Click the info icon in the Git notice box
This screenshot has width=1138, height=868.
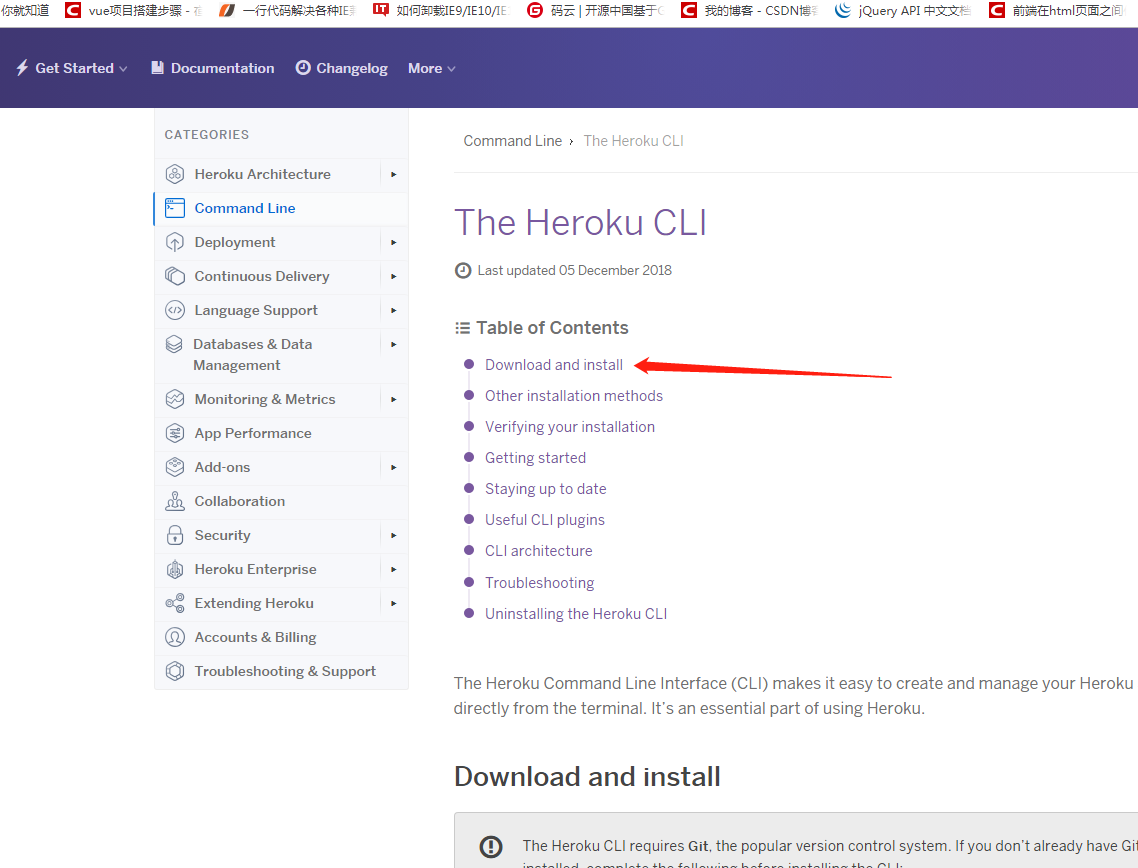tap(491, 846)
